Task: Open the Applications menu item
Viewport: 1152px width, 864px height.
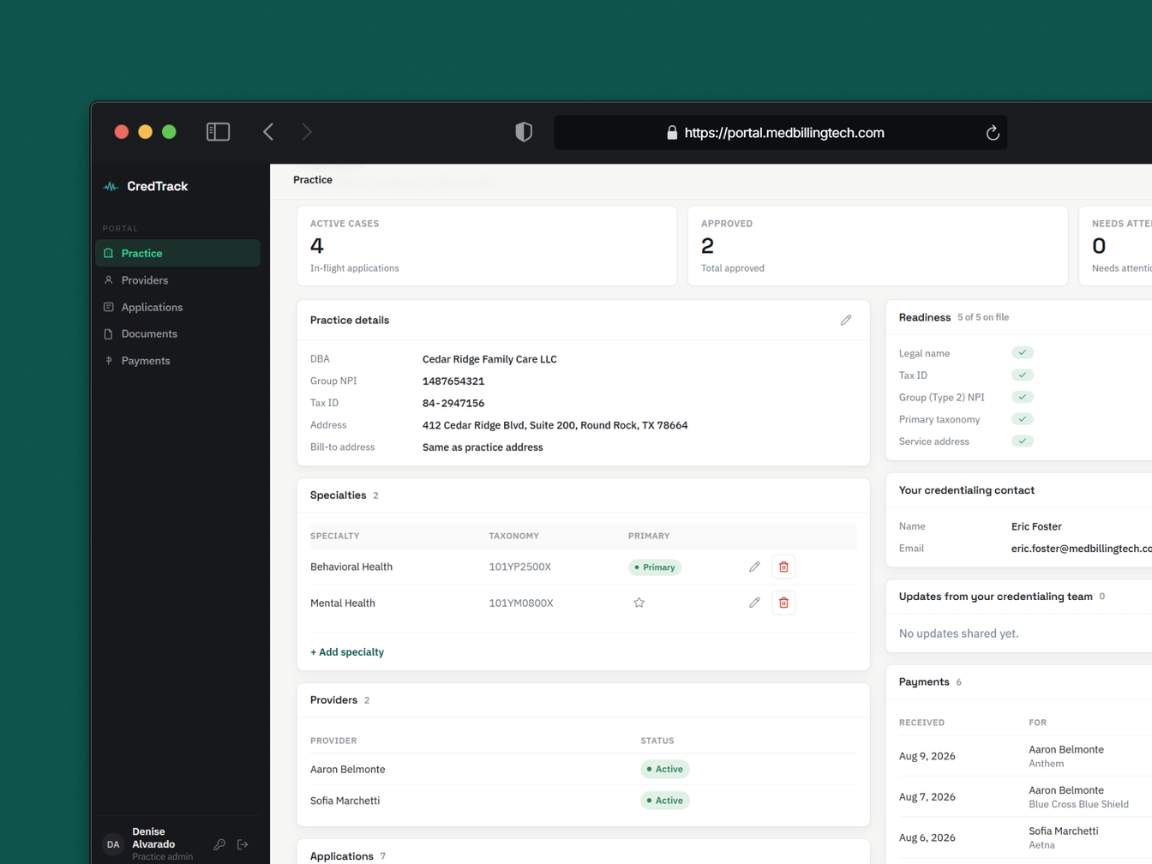Action: [x=177, y=307]
